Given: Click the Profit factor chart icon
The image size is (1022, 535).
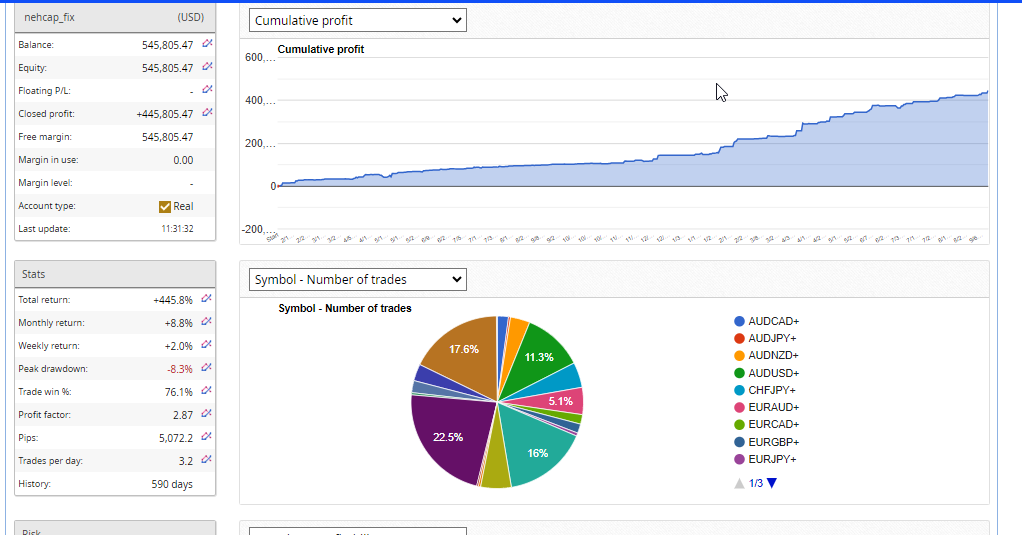Looking at the screenshot, I should (x=207, y=414).
